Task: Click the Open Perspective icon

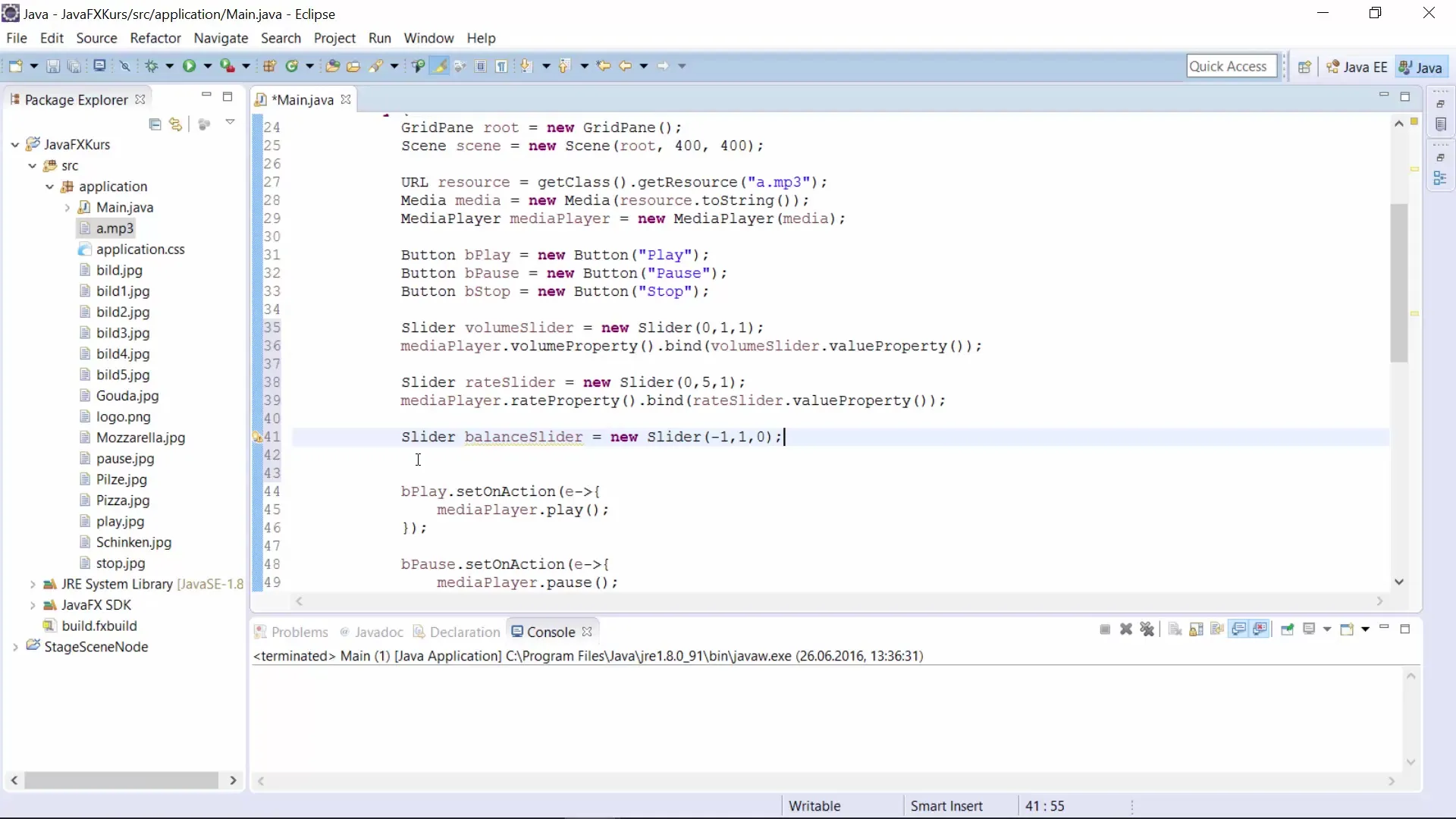Action: click(x=1304, y=67)
